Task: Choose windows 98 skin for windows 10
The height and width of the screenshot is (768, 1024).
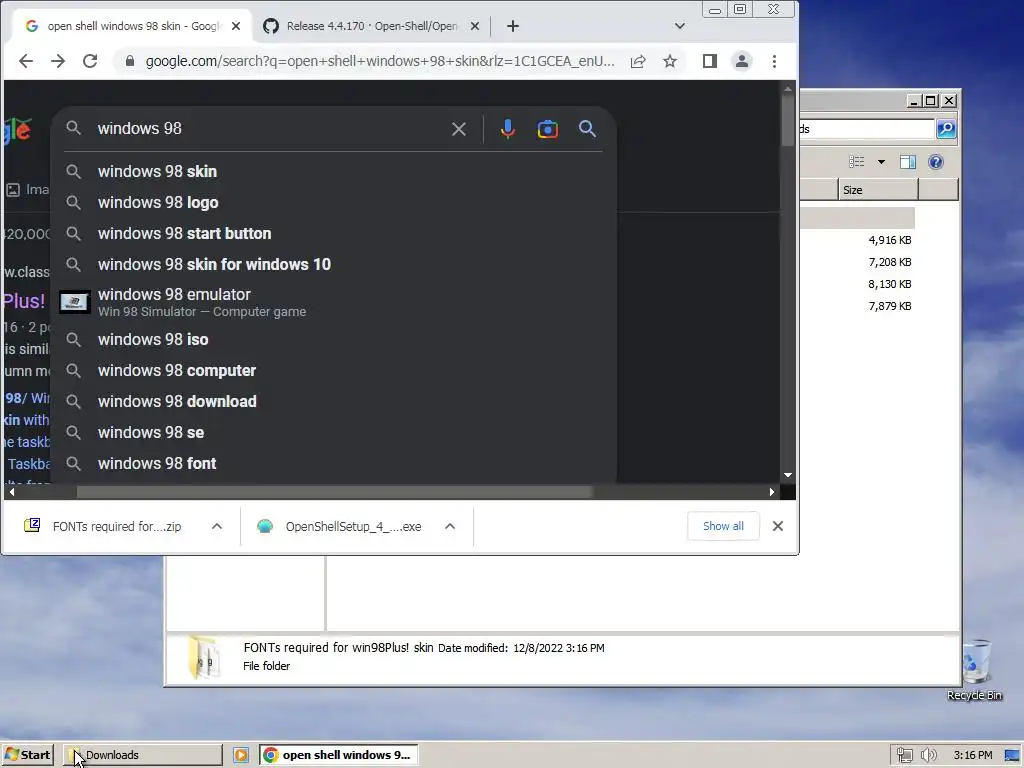Action: pos(333,264)
